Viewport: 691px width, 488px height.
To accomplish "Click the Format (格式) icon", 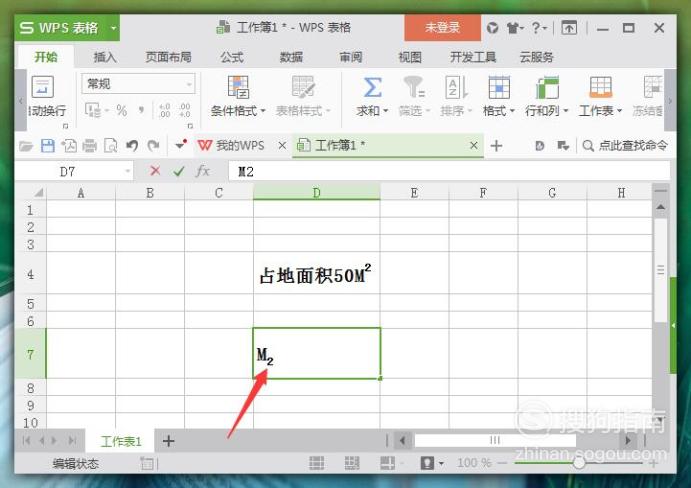I will (499, 87).
